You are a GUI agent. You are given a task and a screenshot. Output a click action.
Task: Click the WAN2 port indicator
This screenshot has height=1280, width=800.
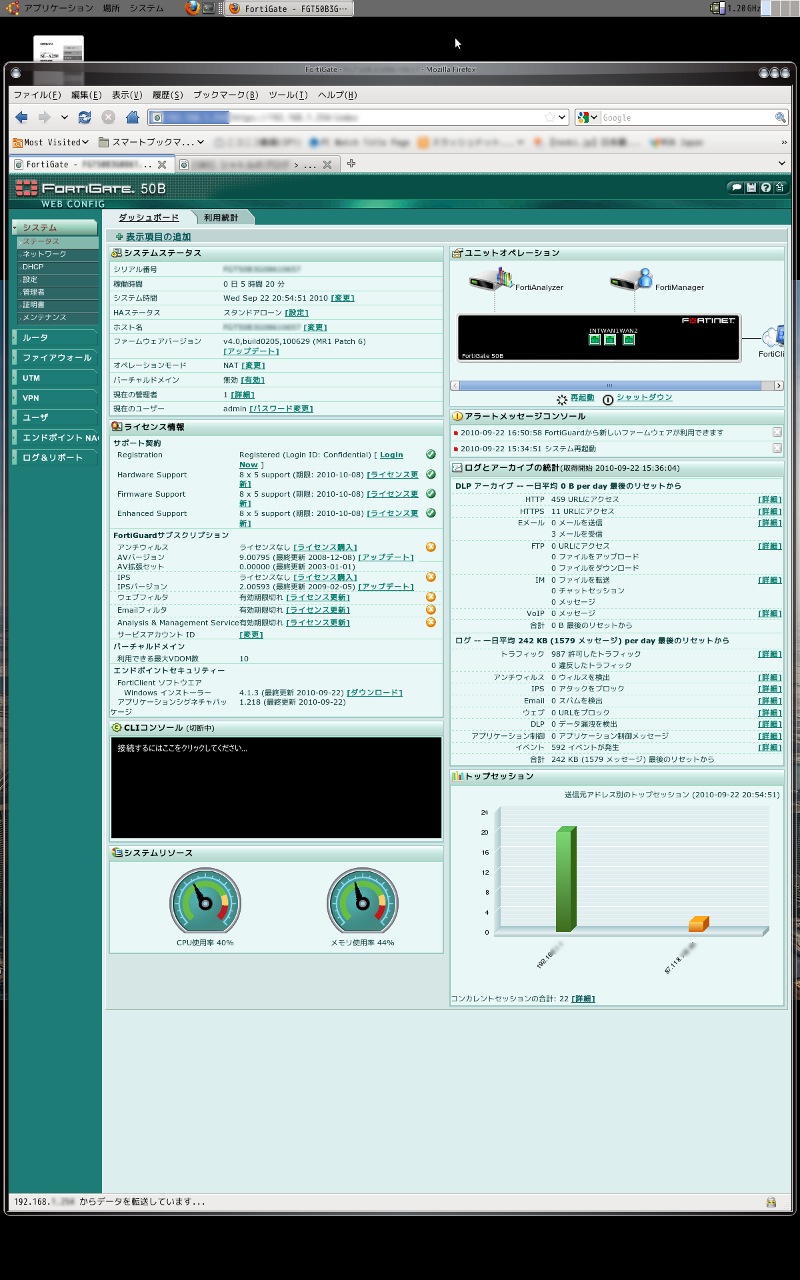629,340
